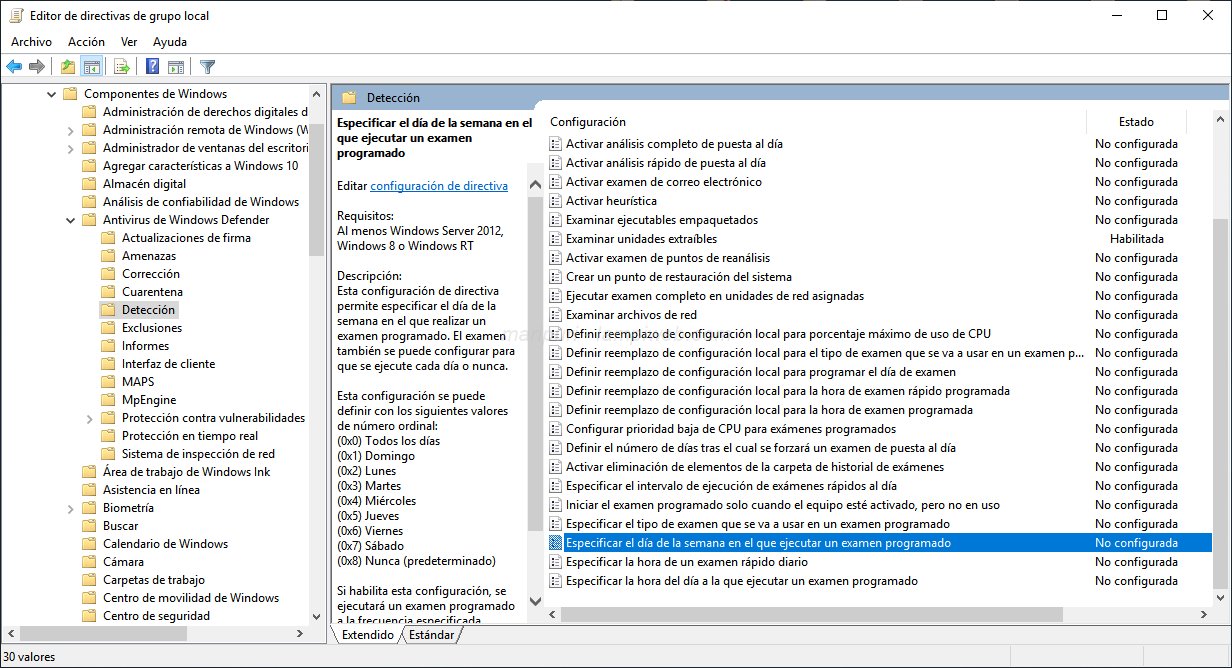Open the Acción menu
Viewport: 1232px width, 668px height.
(86, 42)
